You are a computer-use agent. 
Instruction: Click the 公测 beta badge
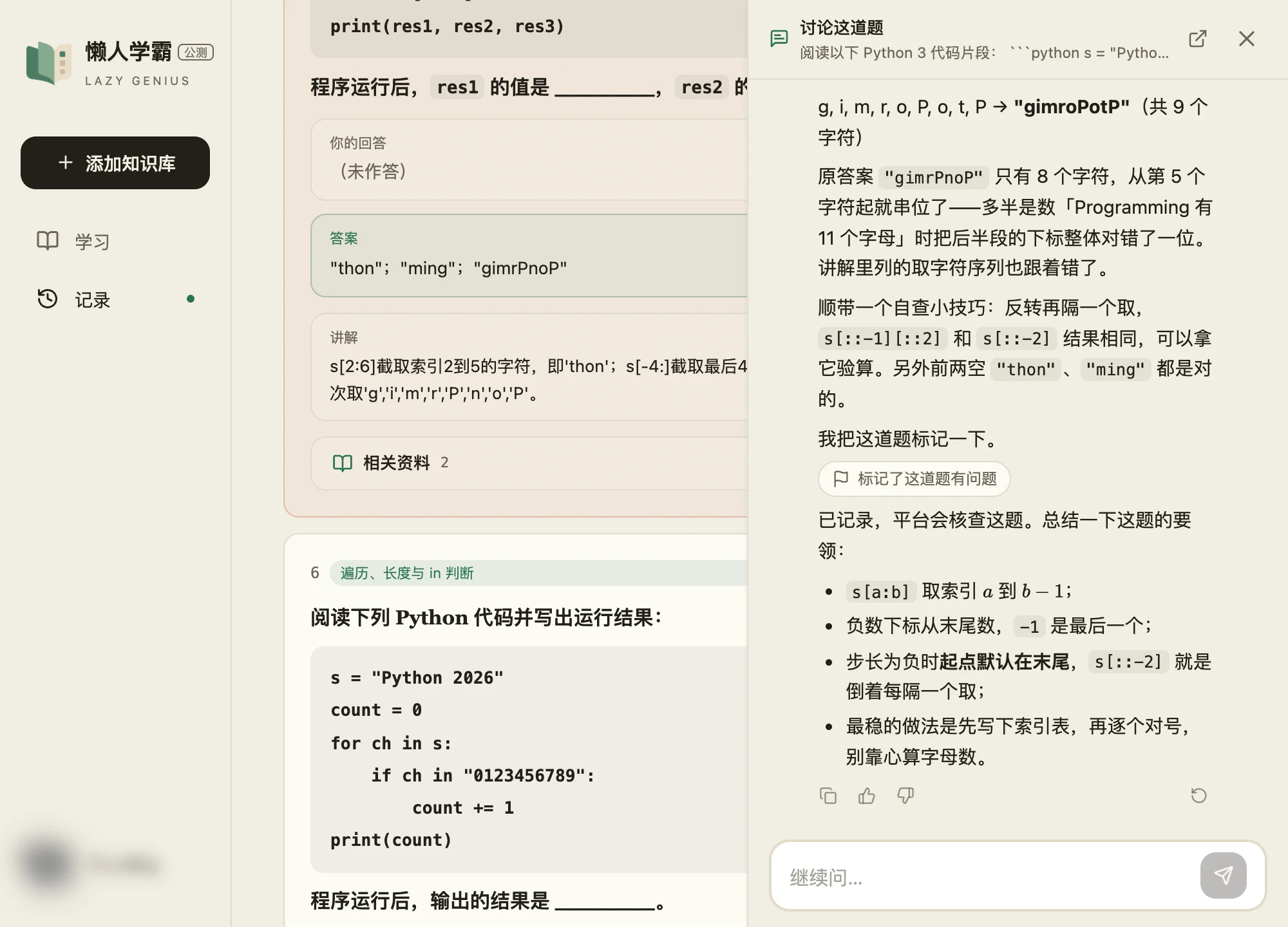point(196,52)
